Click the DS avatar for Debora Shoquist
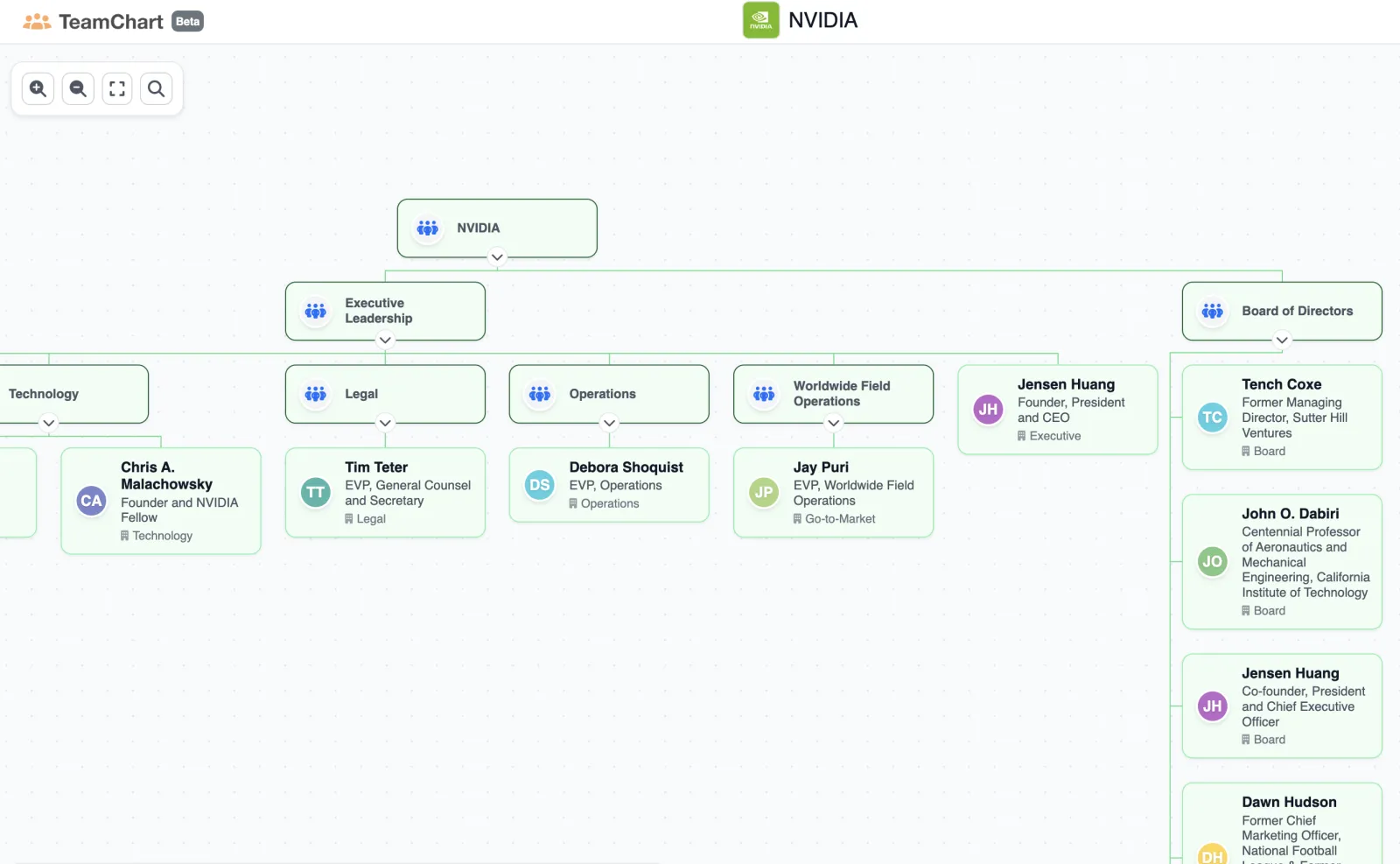 click(540, 485)
